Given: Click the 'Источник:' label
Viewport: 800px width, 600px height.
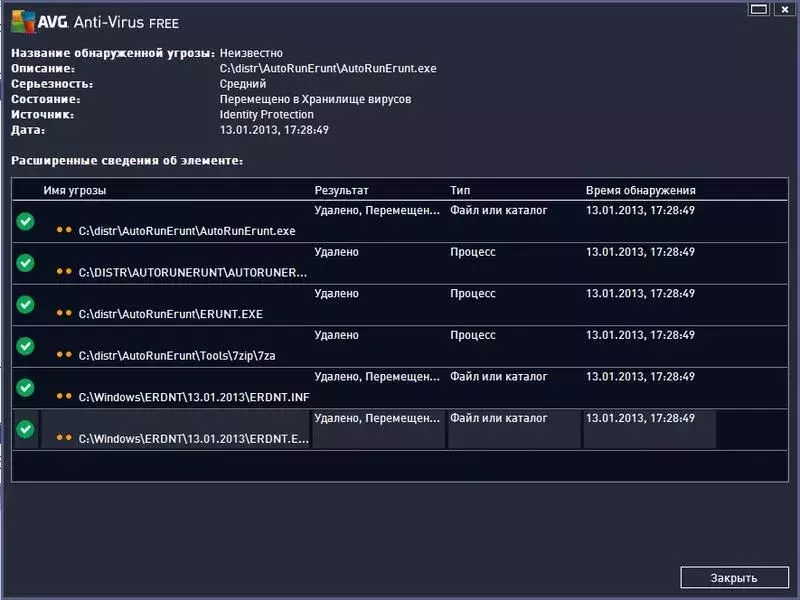Looking at the screenshot, I should pyautogui.click(x=42, y=115).
